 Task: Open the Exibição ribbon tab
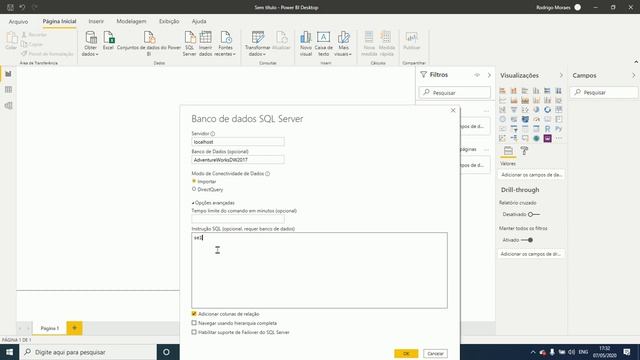(169, 21)
